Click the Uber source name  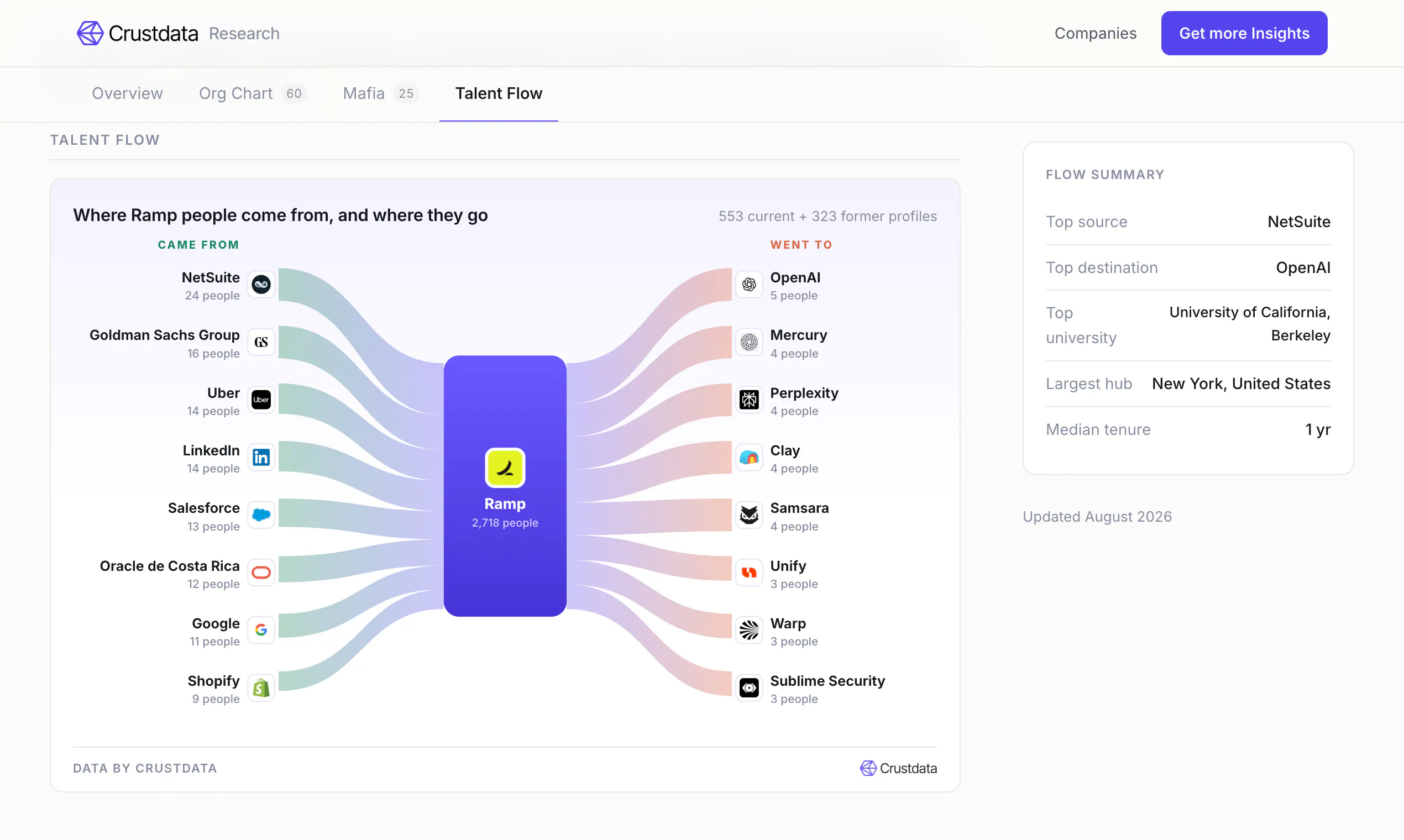pyautogui.click(x=224, y=393)
